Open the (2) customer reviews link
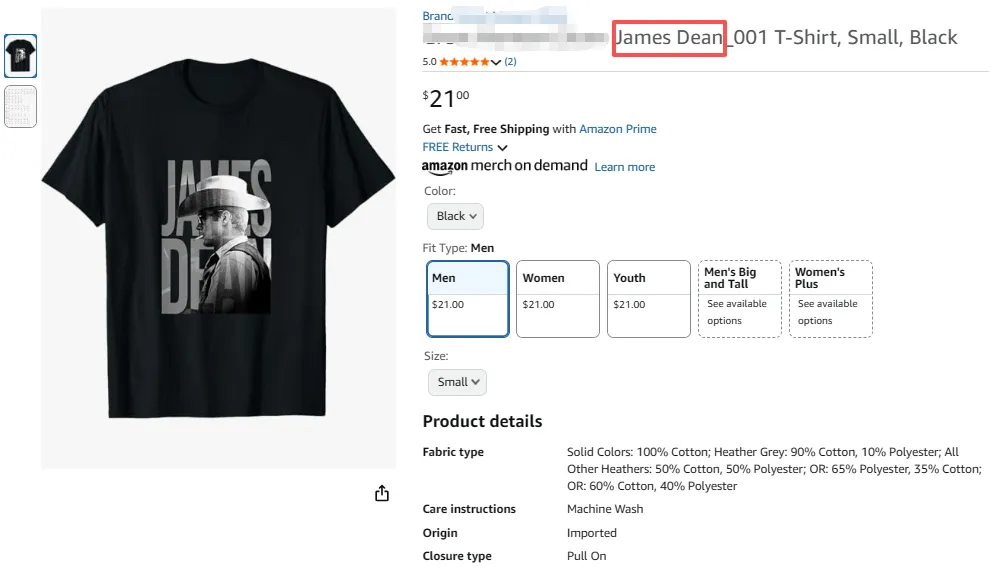The height and width of the screenshot is (573, 997). [x=510, y=62]
